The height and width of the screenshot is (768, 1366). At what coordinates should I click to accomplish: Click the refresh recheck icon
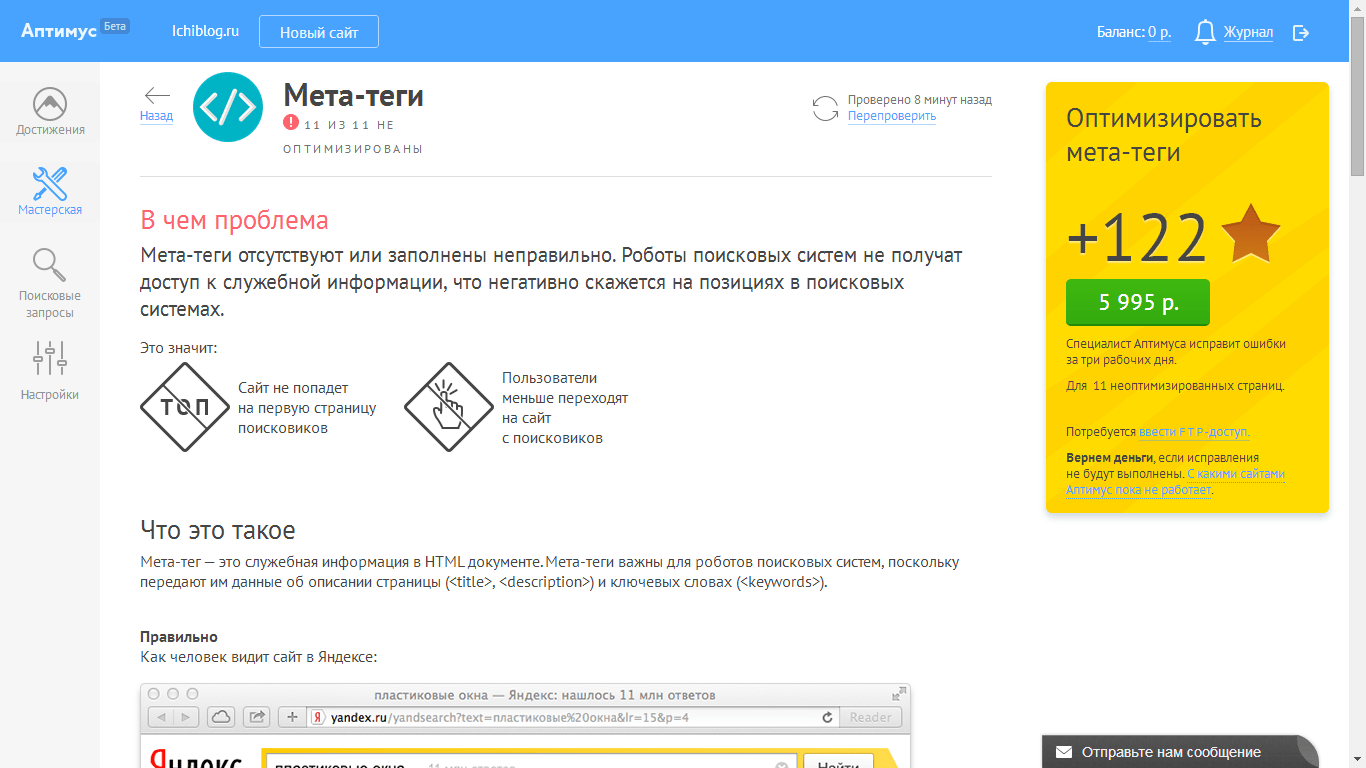click(x=825, y=108)
